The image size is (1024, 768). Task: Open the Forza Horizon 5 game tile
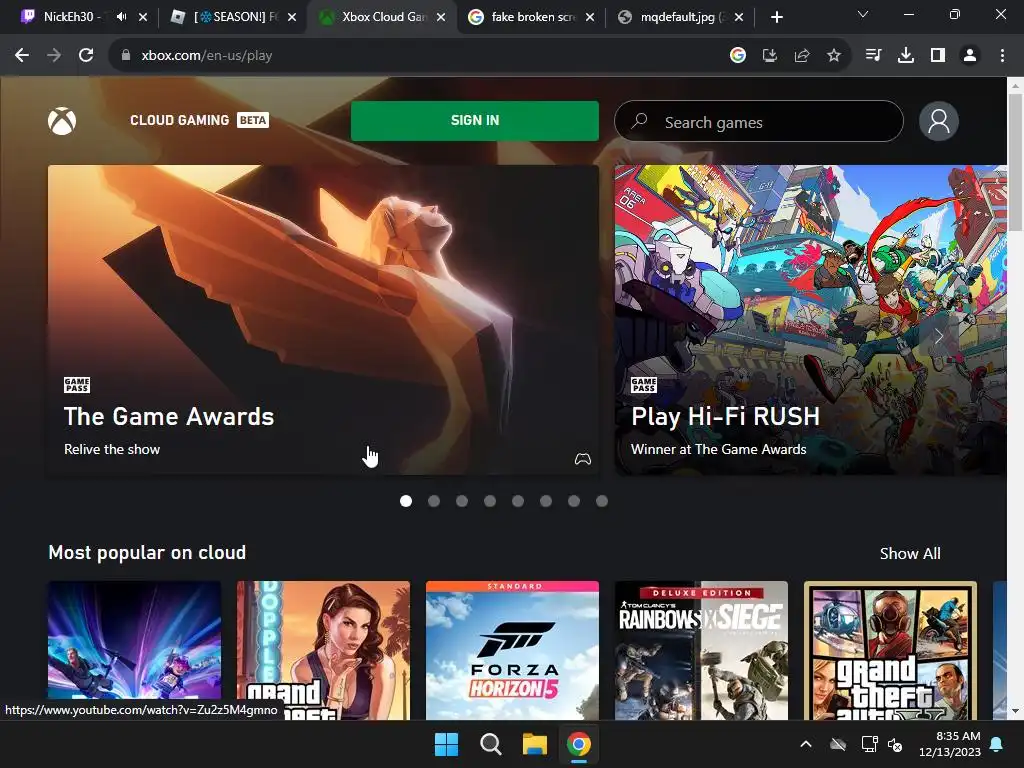(x=512, y=650)
